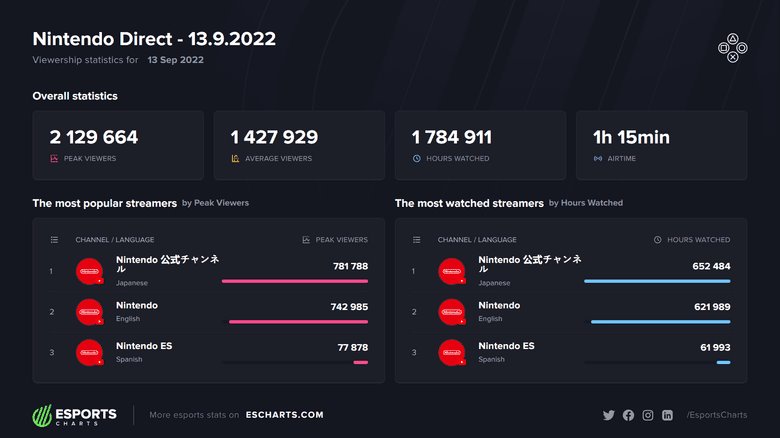The image size is (780, 438).
Task: Click the 621 989 value
Action: coord(712,307)
